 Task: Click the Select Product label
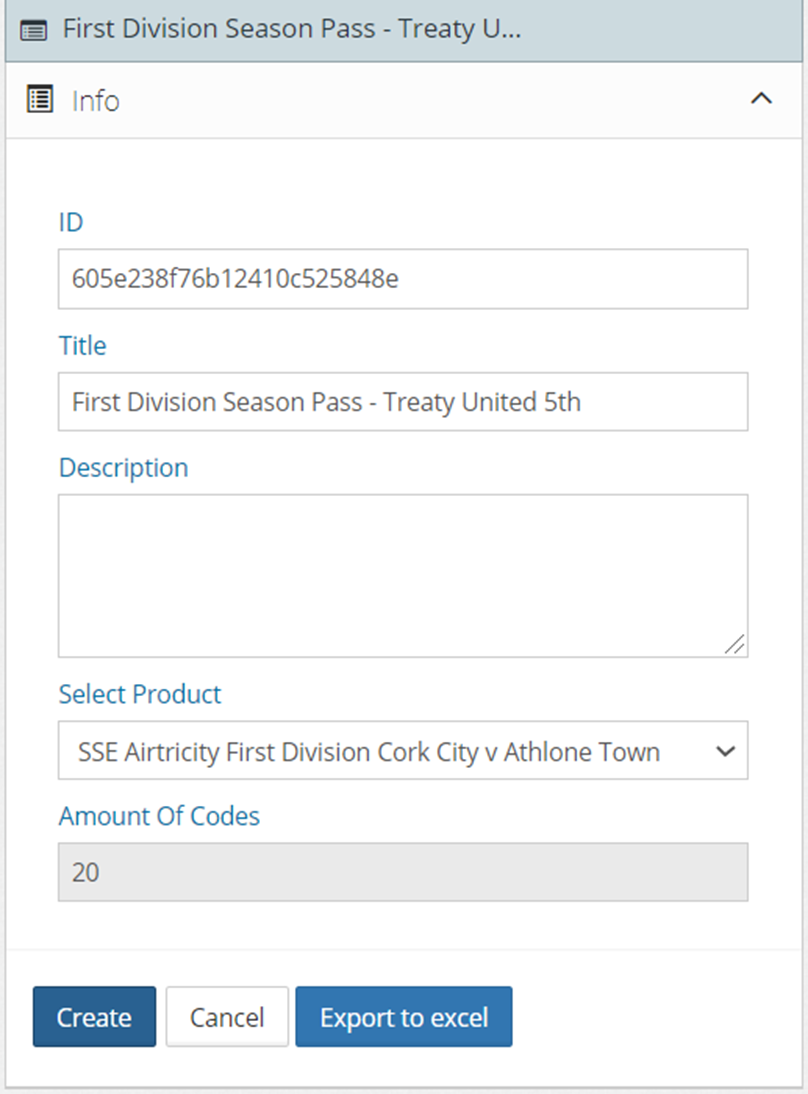pos(140,694)
